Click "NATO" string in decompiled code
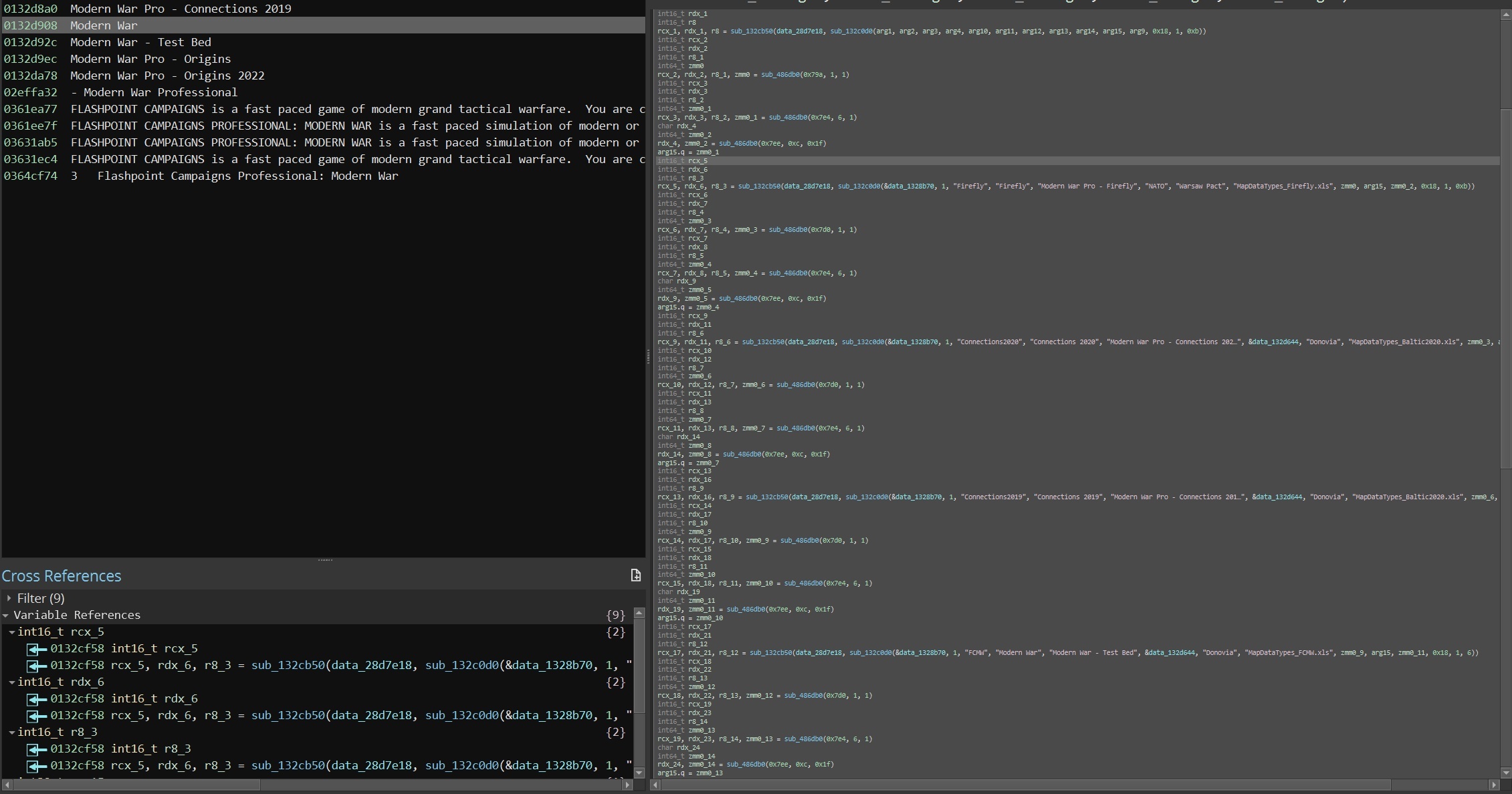Image resolution: width=1512 pixels, height=794 pixels. 1158,186
